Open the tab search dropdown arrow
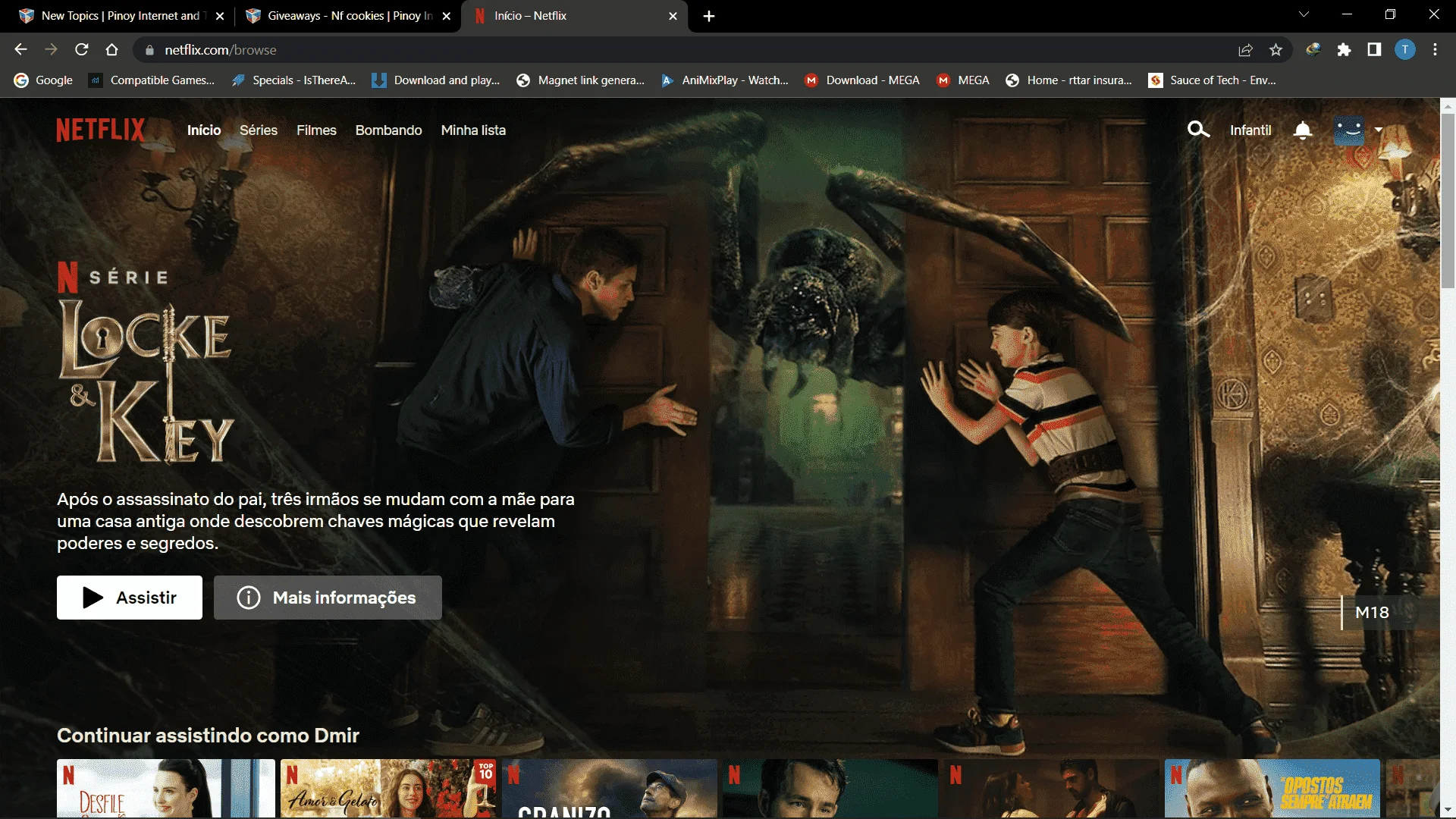This screenshot has height=819, width=1456. (1304, 14)
